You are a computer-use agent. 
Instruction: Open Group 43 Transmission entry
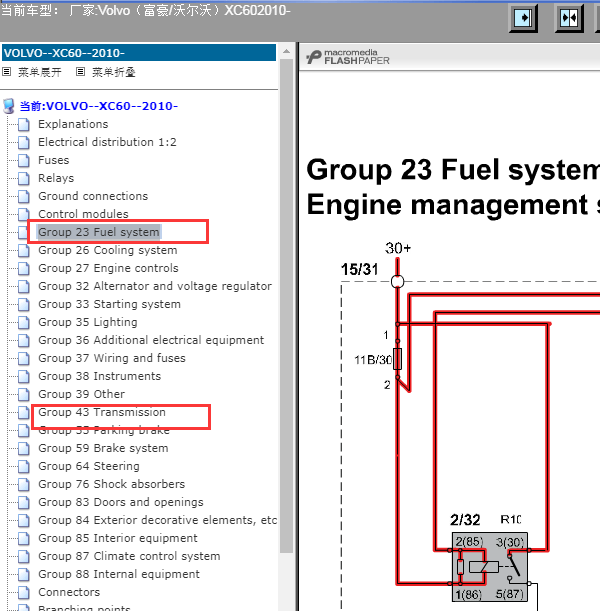[102, 412]
